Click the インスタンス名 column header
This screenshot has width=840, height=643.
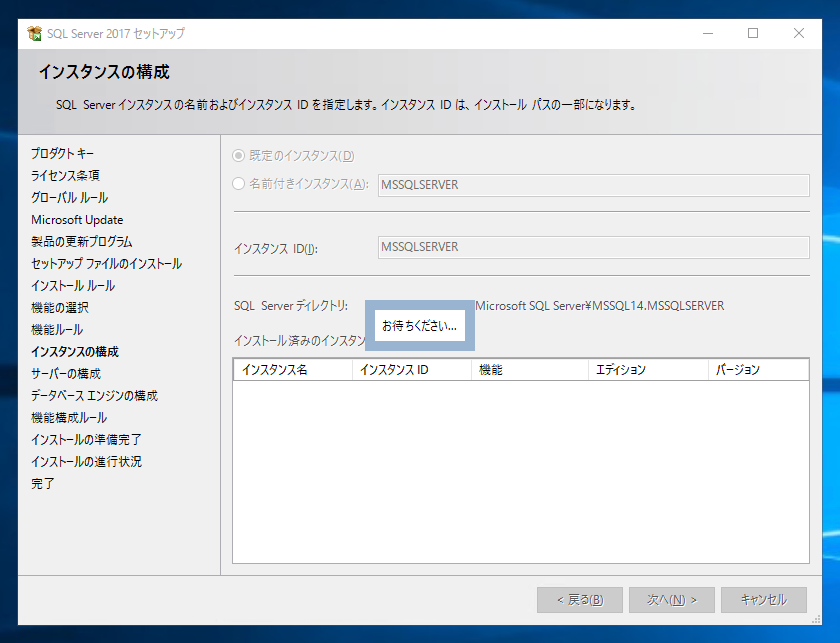point(293,370)
